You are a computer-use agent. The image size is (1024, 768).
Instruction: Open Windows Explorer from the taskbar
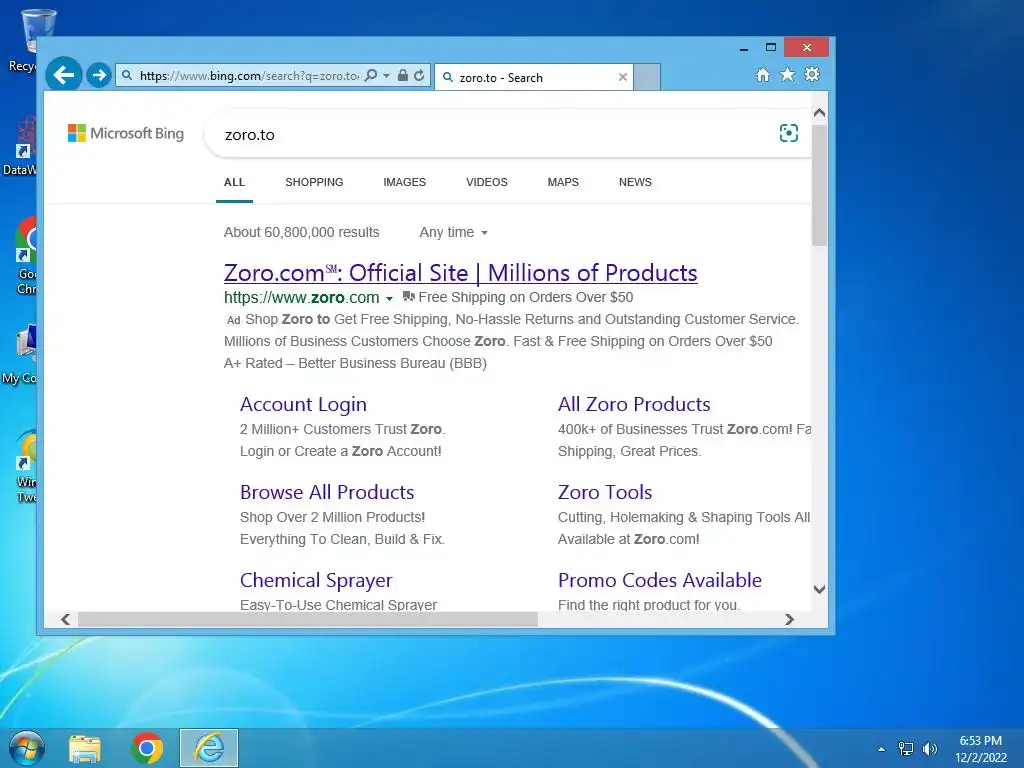(85, 749)
